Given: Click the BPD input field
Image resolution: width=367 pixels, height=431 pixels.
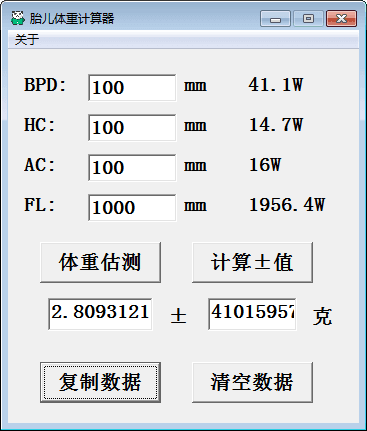Looking at the screenshot, I should pyautogui.click(x=132, y=88).
